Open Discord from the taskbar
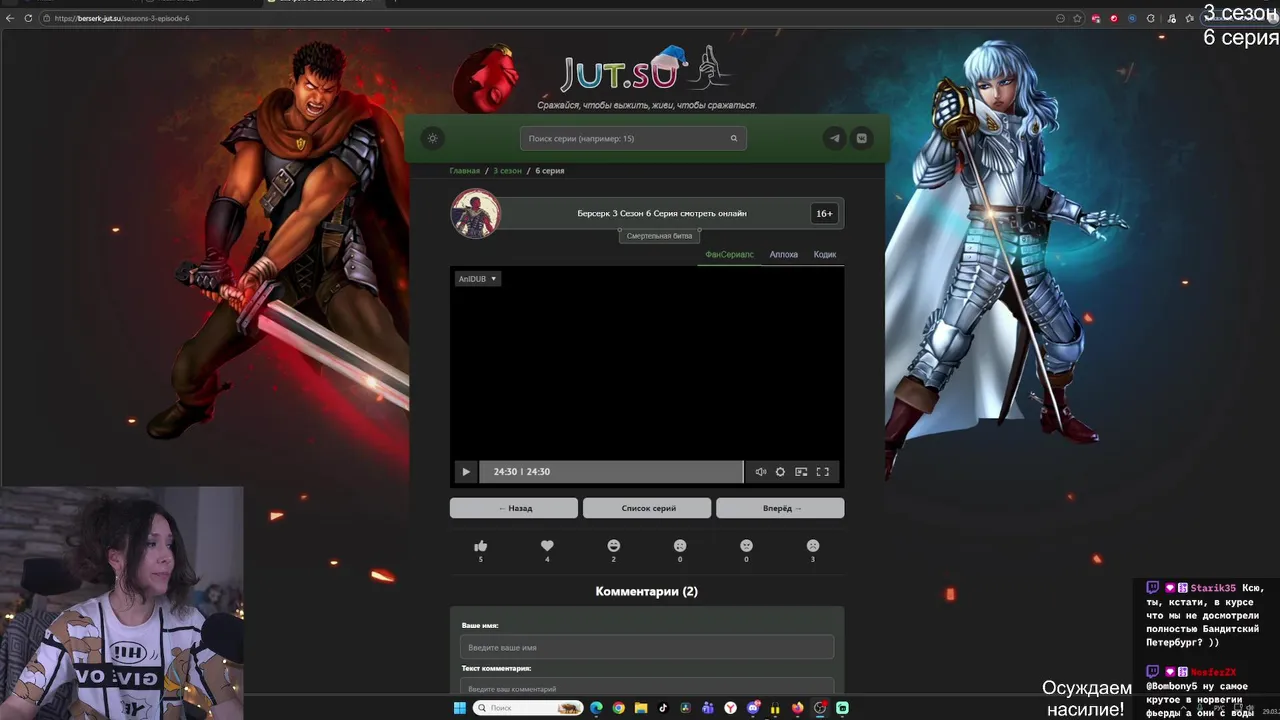 753,708
